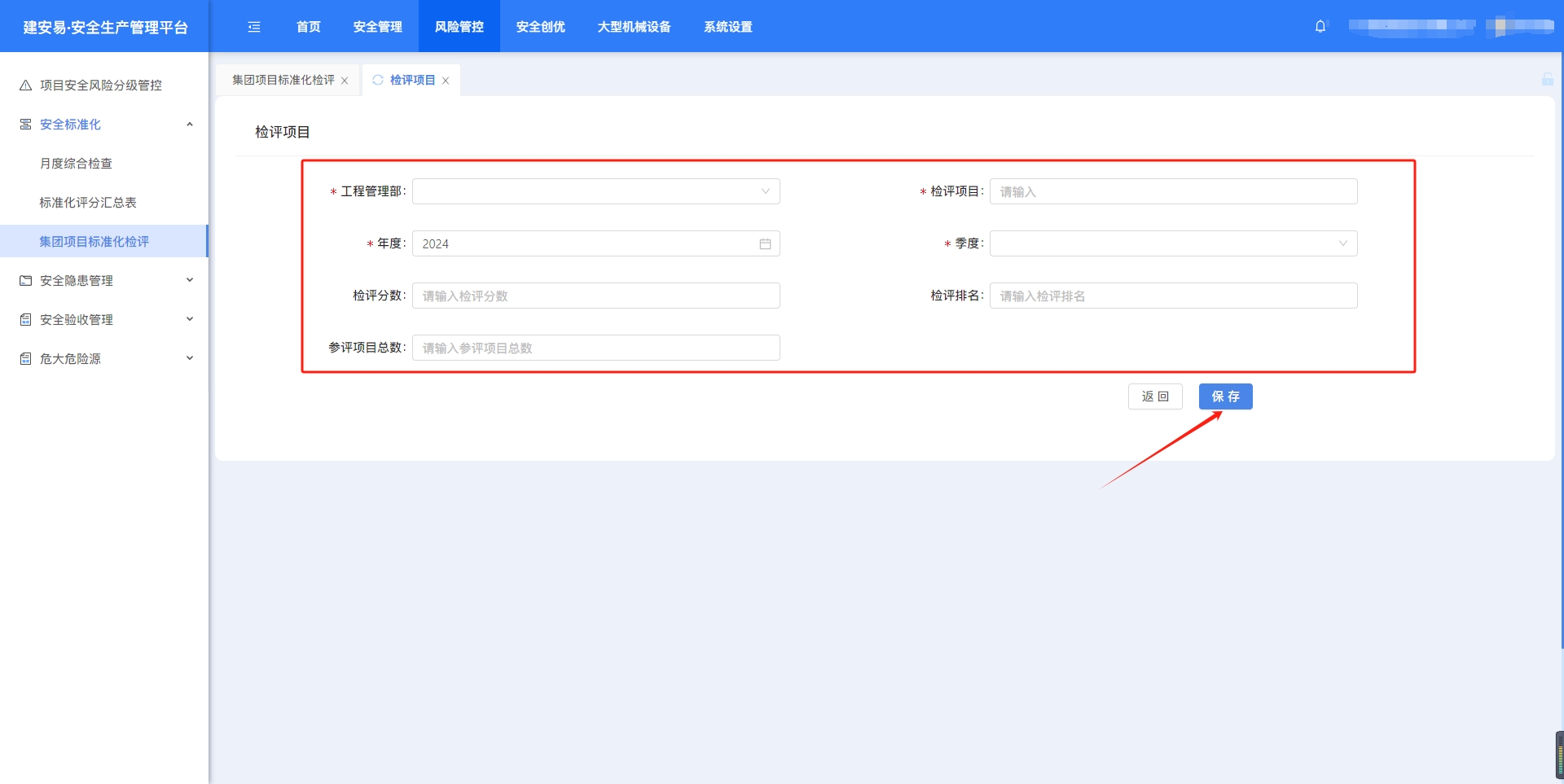Open 项目安全风险分级管控 in sidebar
The height and width of the screenshot is (784, 1564).
point(100,85)
